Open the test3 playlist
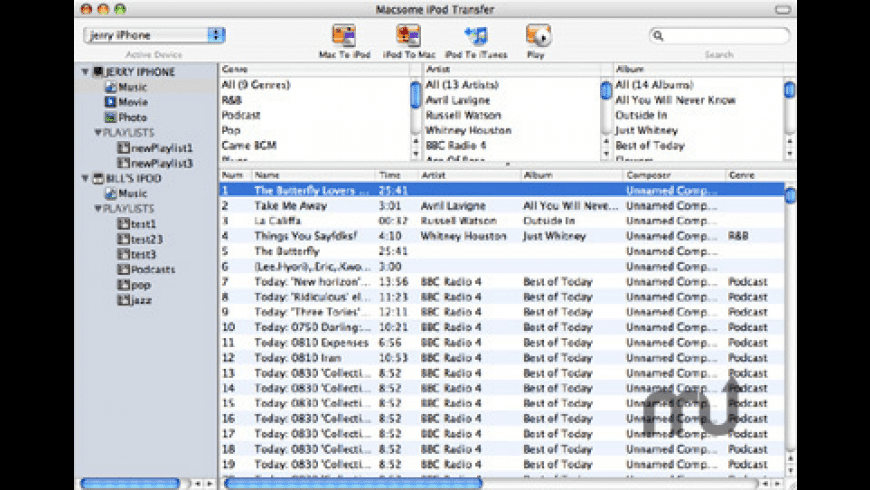 coord(143,254)
